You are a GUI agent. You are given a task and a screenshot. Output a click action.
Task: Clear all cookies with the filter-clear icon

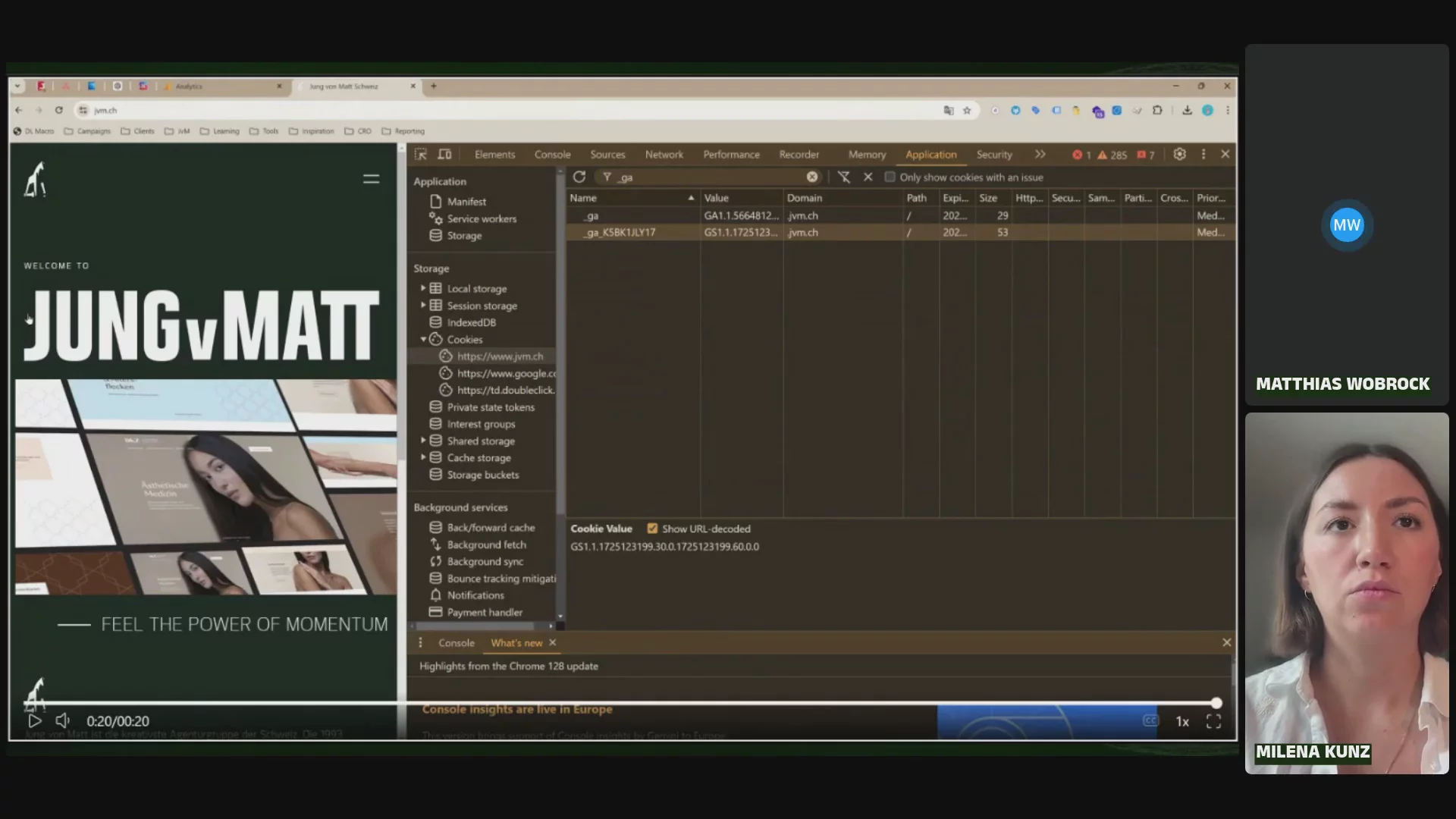click(844, 177)
